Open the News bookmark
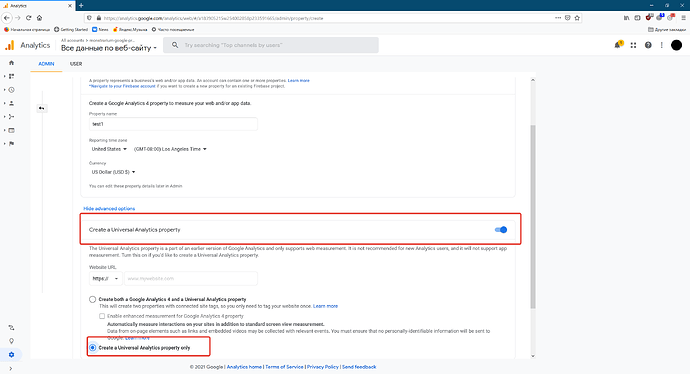This screenshot has width=690, height=374. 100,29
